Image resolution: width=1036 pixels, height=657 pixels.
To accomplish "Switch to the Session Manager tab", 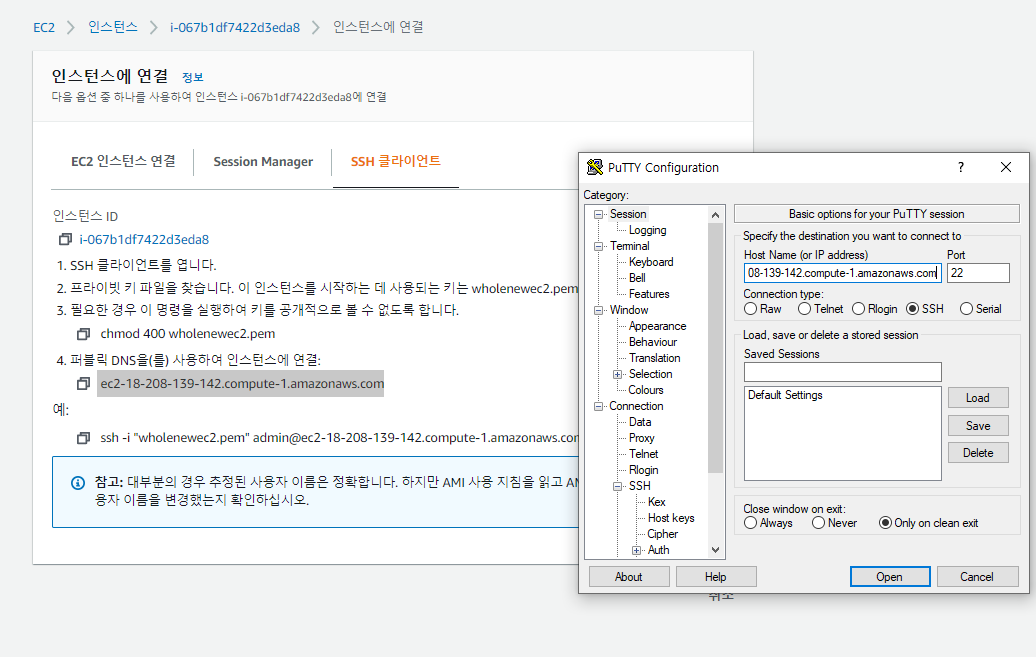I will pos(263,162).
